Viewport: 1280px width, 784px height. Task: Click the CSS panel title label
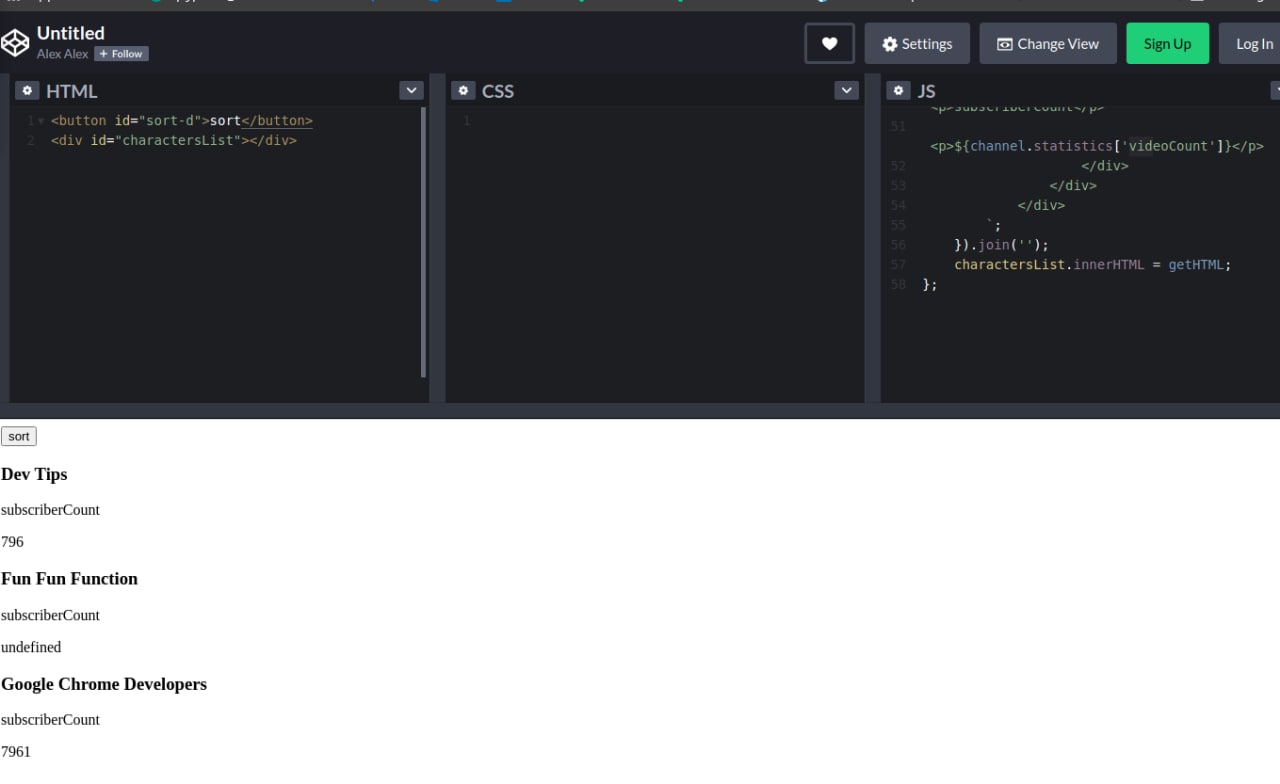click(497, 91)
